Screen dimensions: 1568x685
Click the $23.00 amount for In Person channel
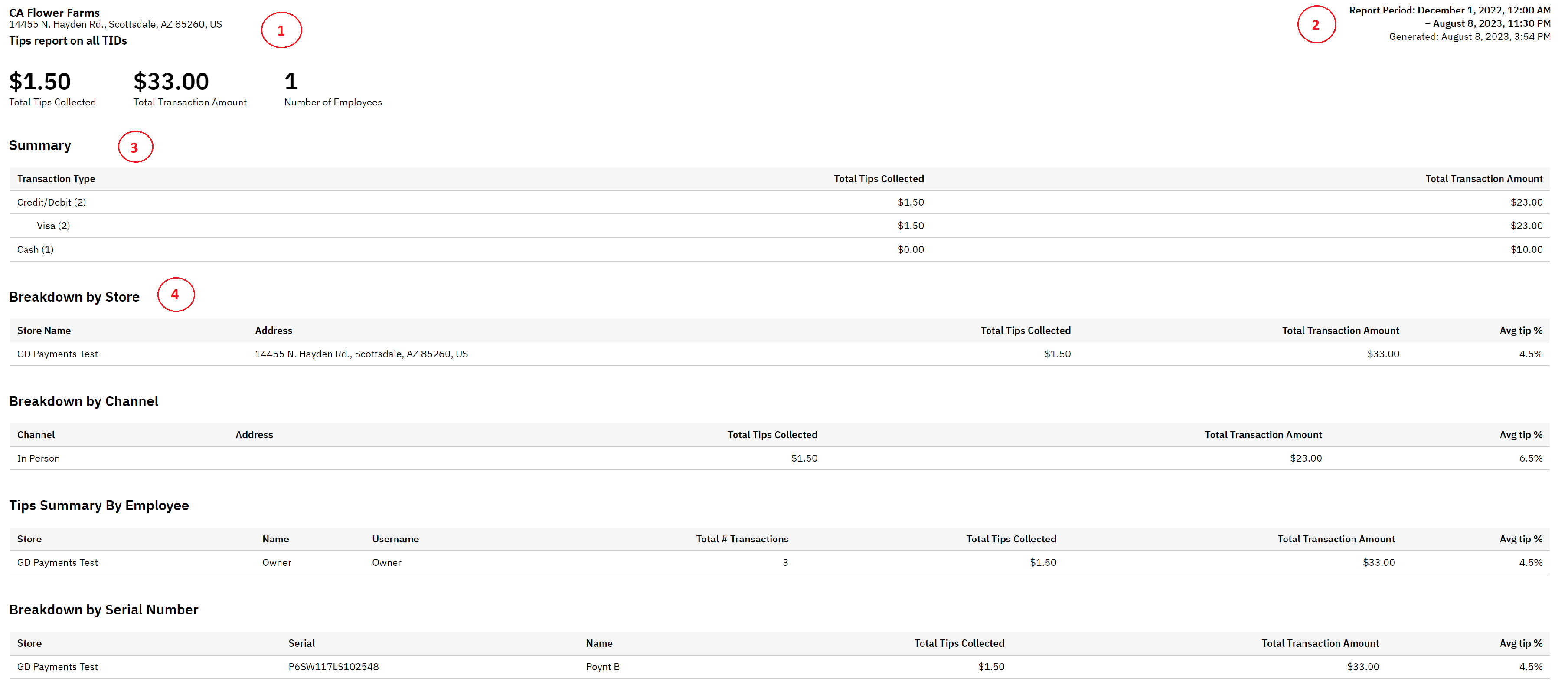pyautogui.click(x=1306, y=459)
